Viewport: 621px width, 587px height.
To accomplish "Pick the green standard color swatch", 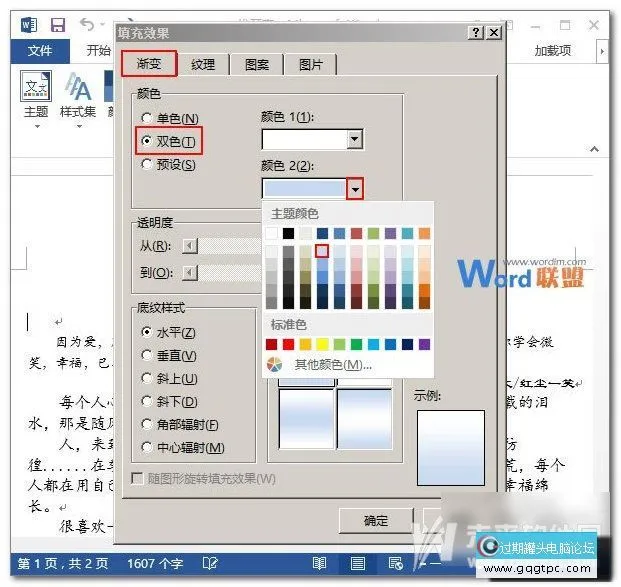I will 356,344.
